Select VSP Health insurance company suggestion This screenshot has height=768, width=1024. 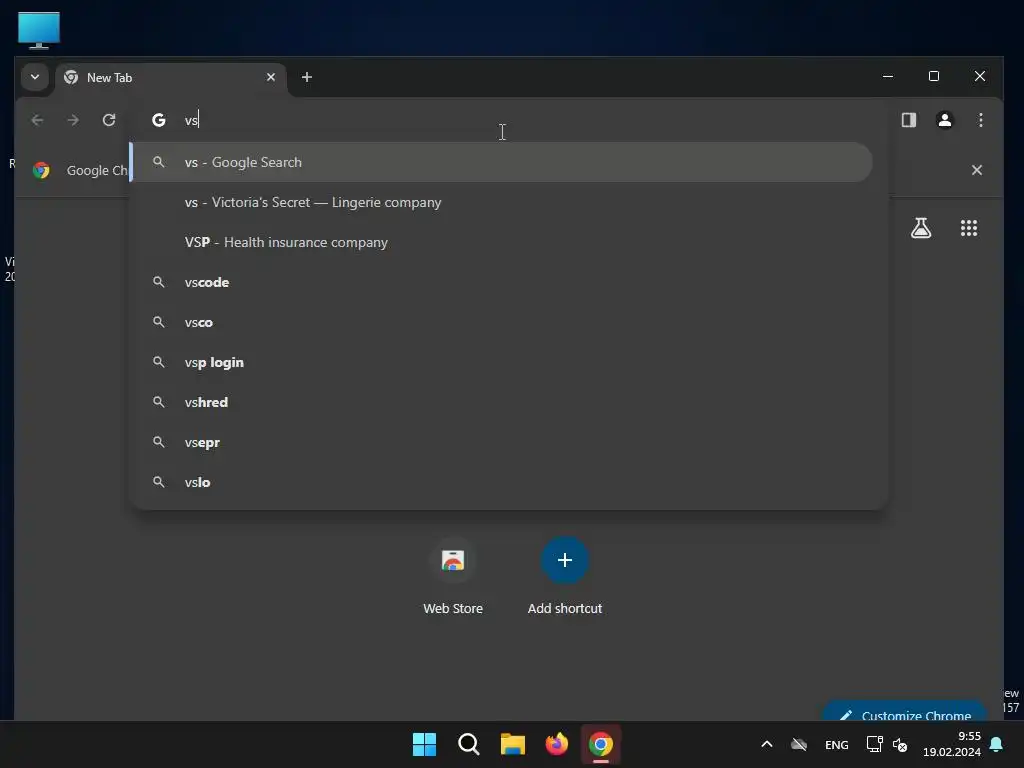pyautogui.click(x=502, y=242)
